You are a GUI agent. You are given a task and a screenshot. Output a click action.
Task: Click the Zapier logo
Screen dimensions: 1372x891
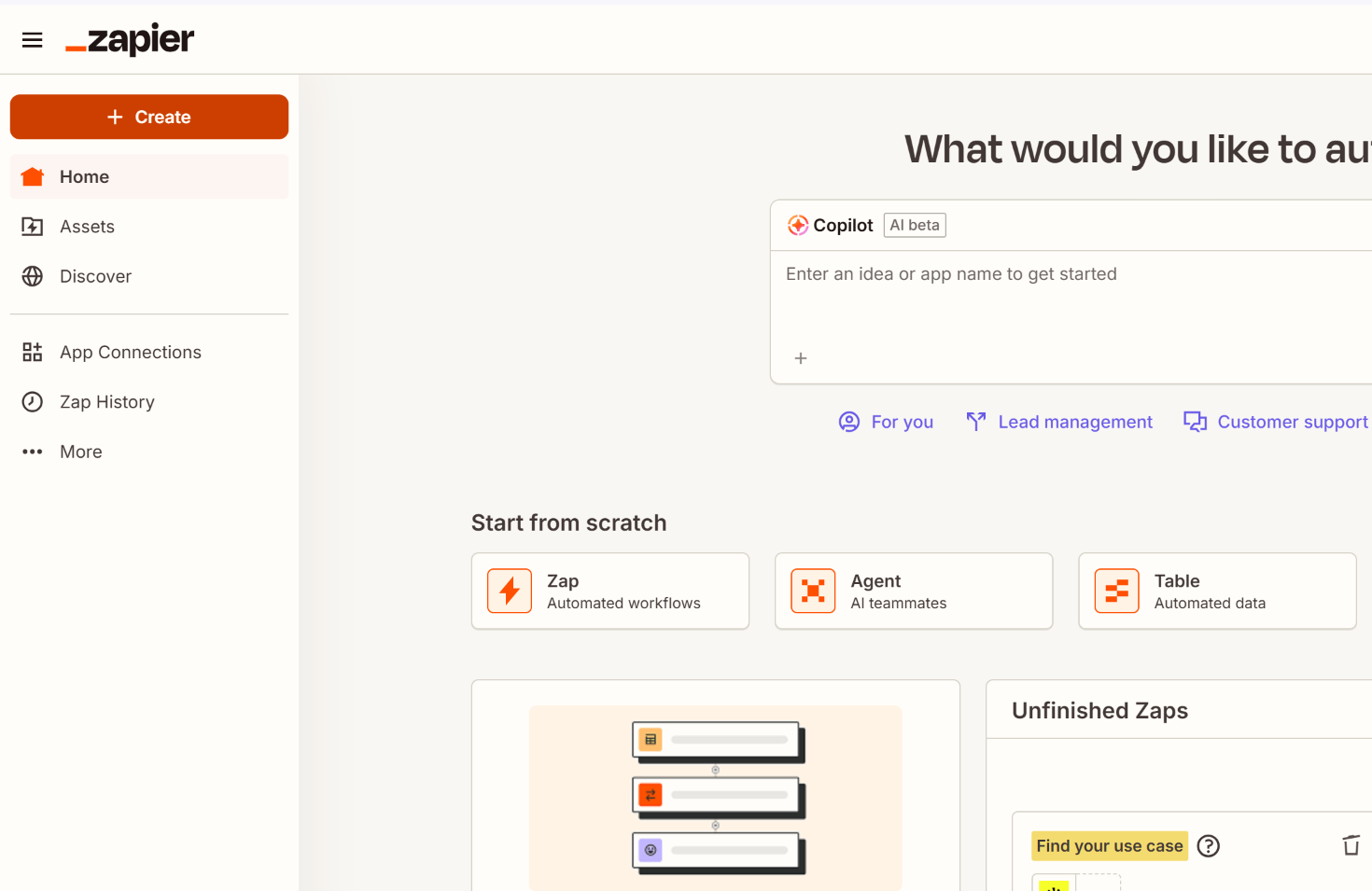pos(131,40)
